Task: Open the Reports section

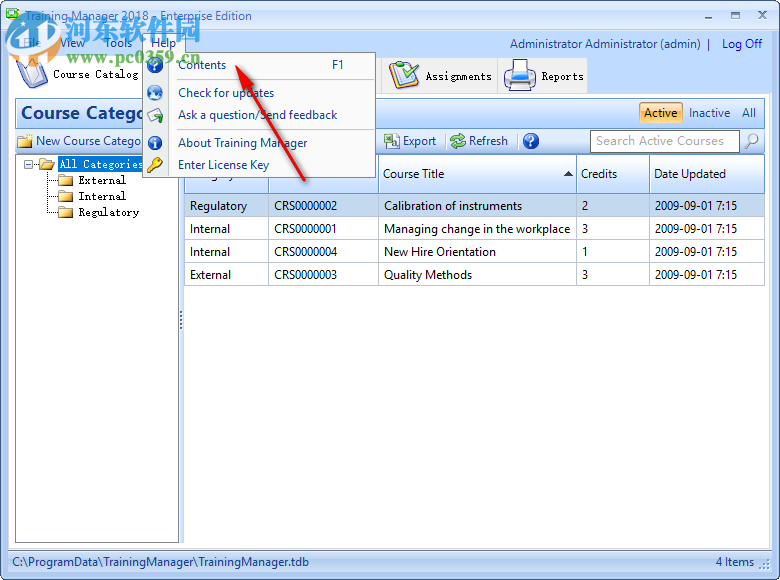Action: [543, 76]
